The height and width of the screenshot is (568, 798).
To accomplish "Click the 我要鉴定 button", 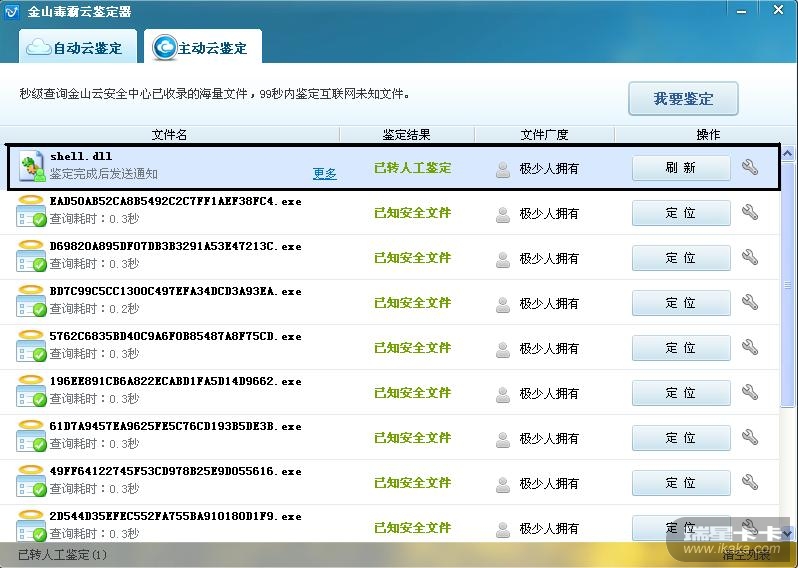I will (x=683, y=98).
